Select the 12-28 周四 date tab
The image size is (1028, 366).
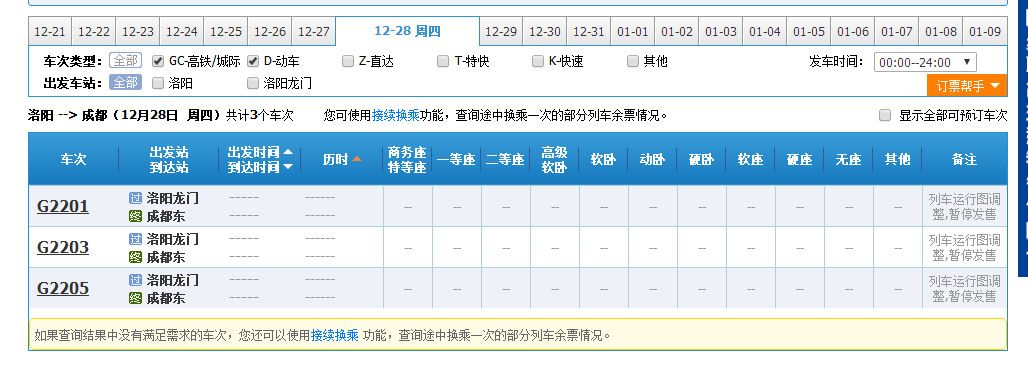point(407,31)
